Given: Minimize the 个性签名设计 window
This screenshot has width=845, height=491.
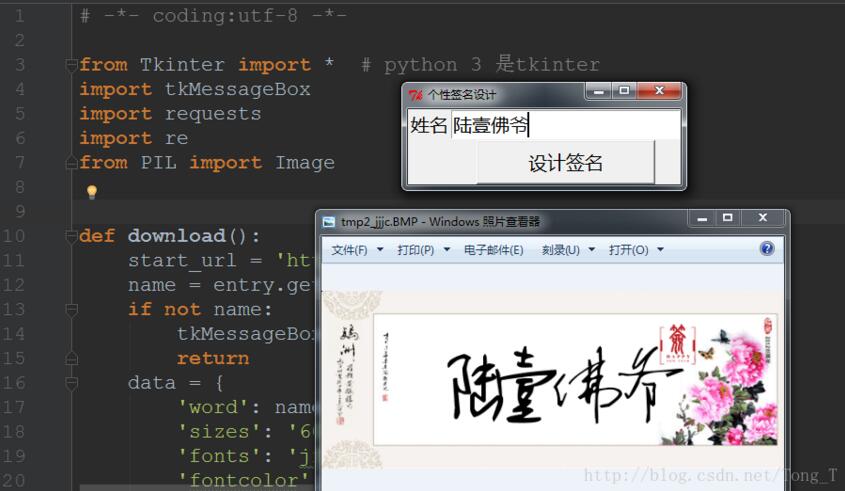Looking at the screenshot, I should point(598,91).
